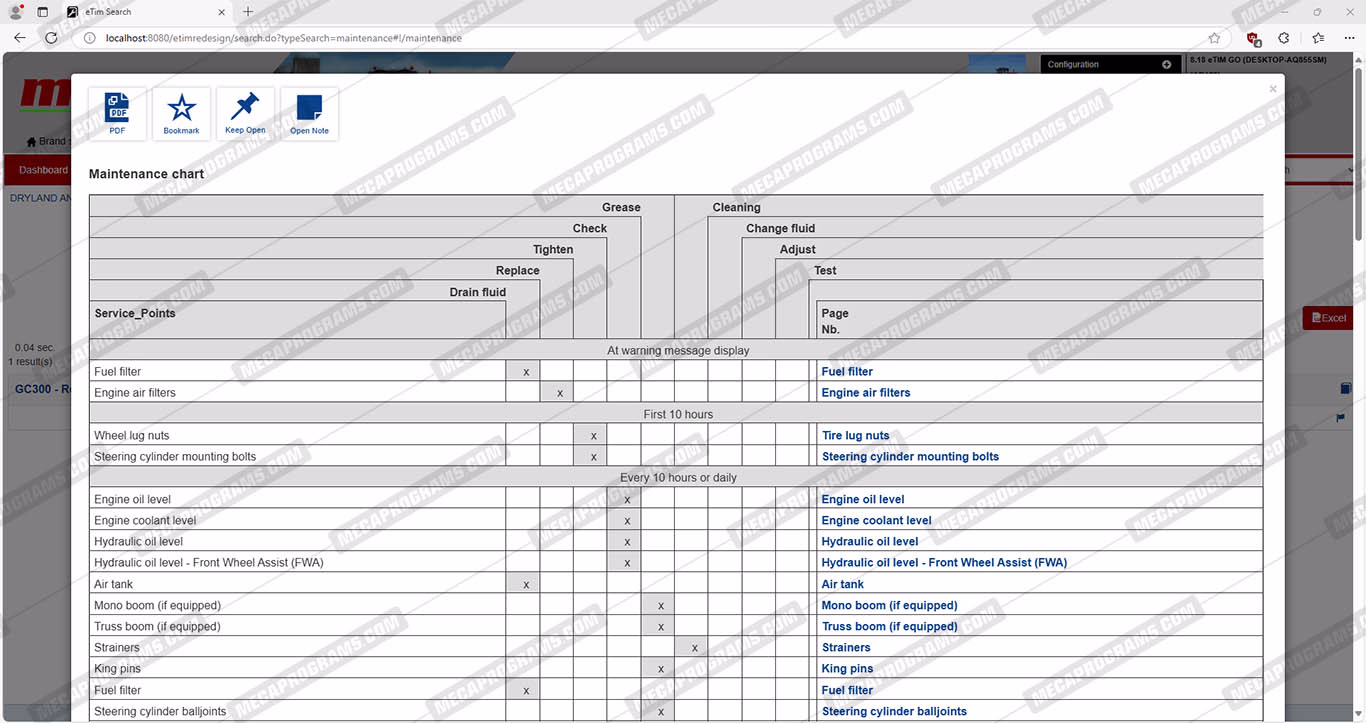Click the Drain fluid column header
1366x723 pixels.
coord(478,293)
